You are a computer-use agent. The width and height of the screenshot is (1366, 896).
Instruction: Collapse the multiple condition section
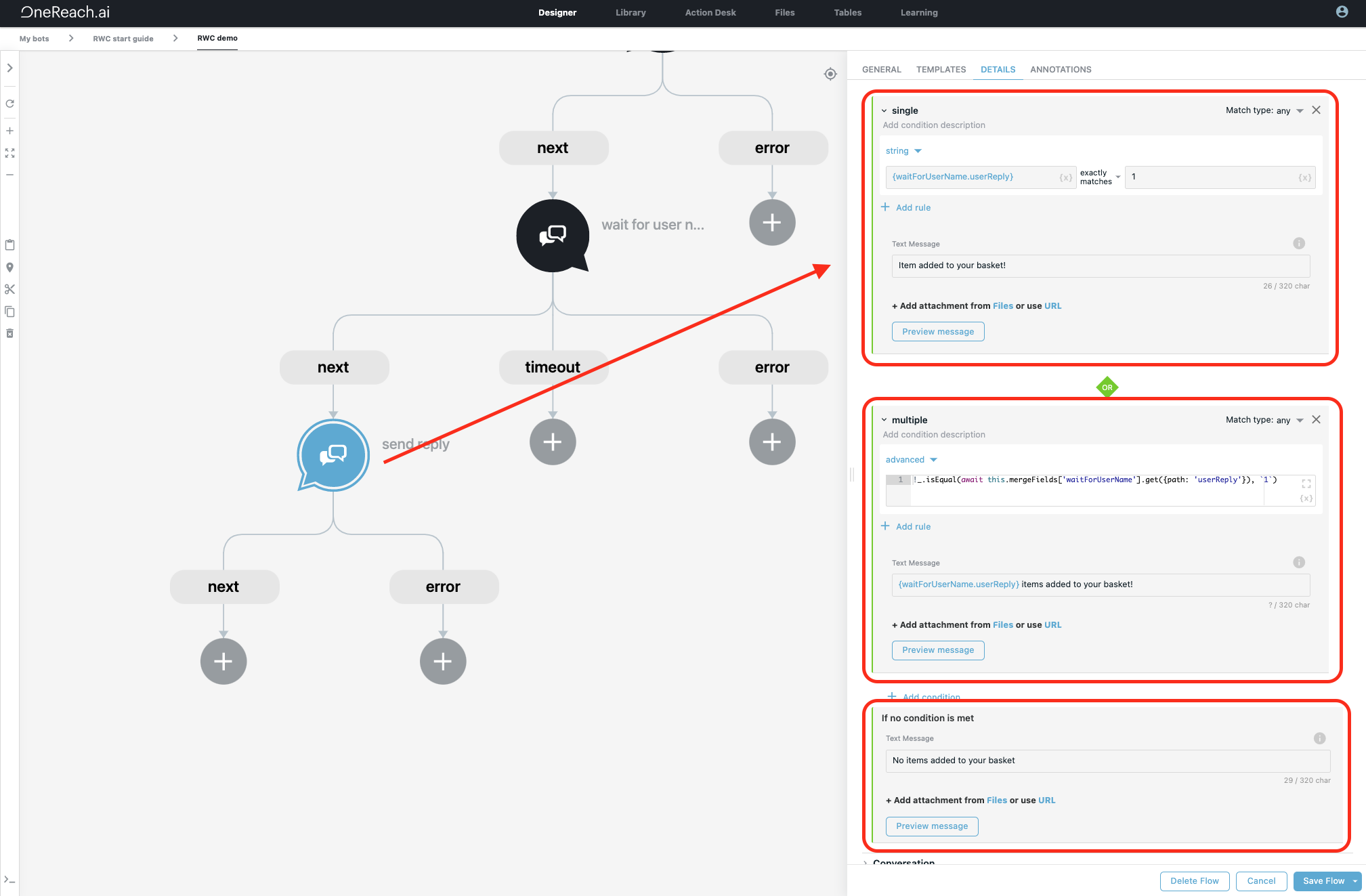tap(884, 420)
